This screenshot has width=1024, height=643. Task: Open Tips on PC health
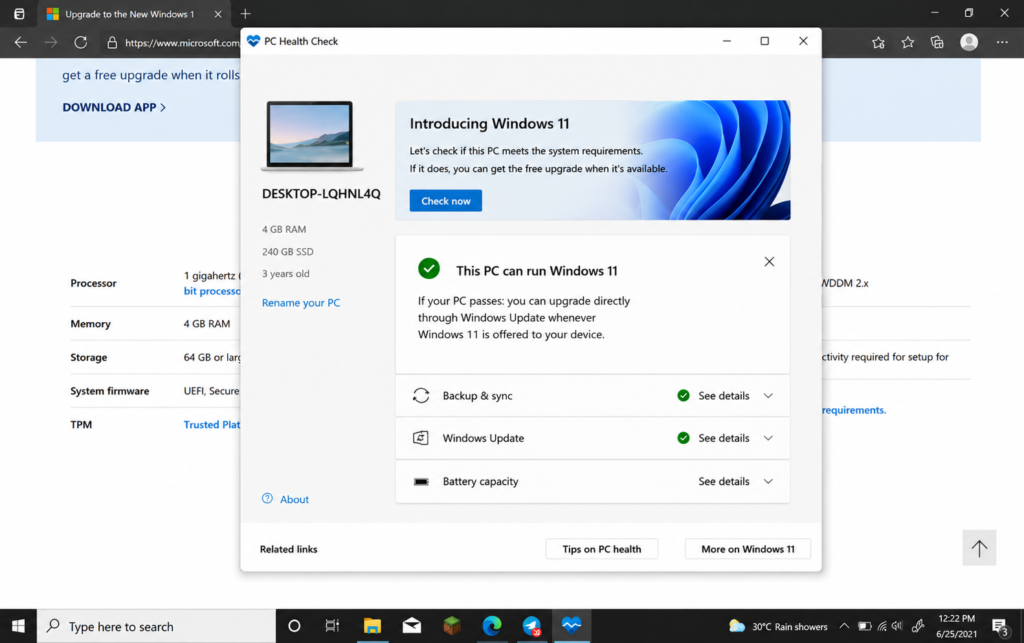pyautogui.click(x=601, y=549)
